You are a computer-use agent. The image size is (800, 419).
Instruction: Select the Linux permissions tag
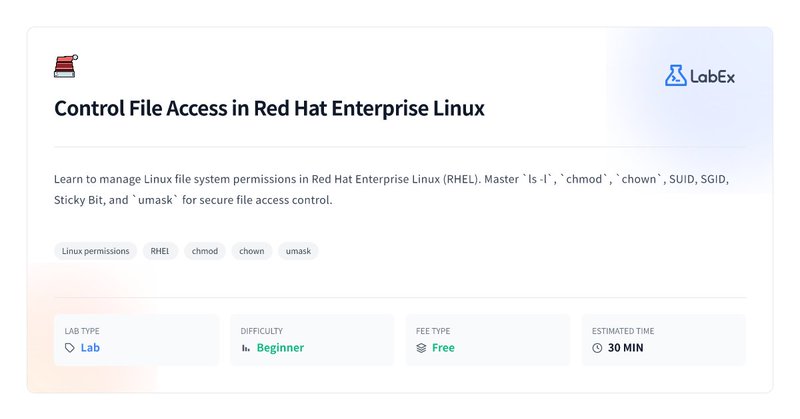coord(95,251)
